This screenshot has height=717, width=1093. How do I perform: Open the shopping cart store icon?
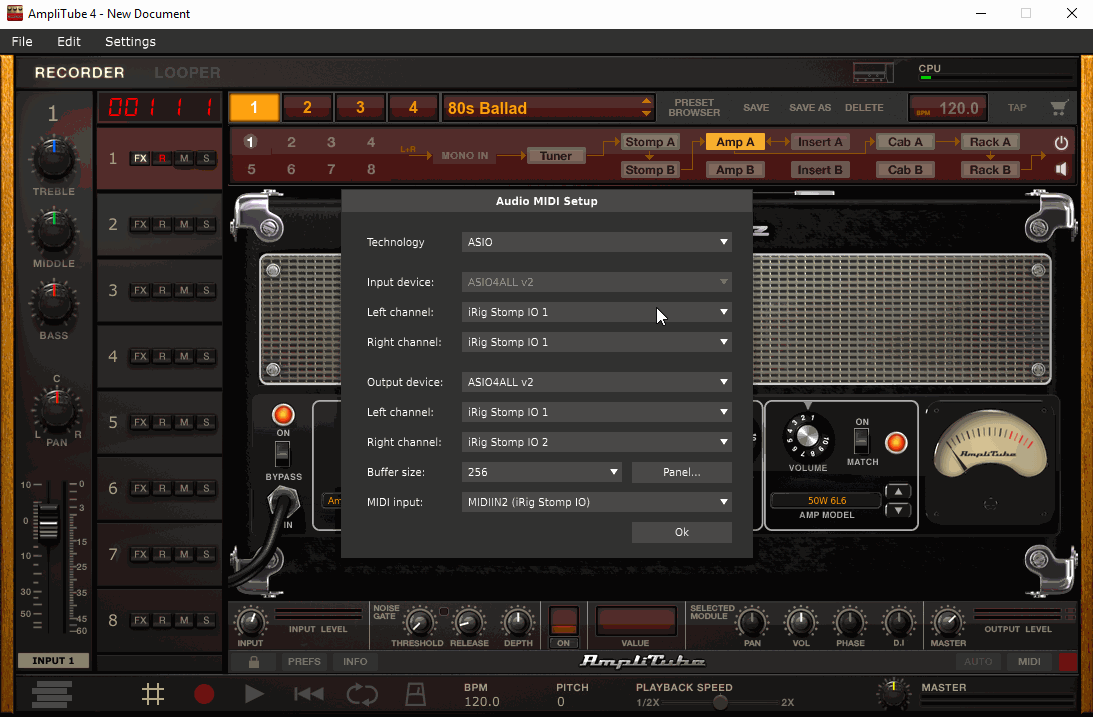coord(1059,108)
